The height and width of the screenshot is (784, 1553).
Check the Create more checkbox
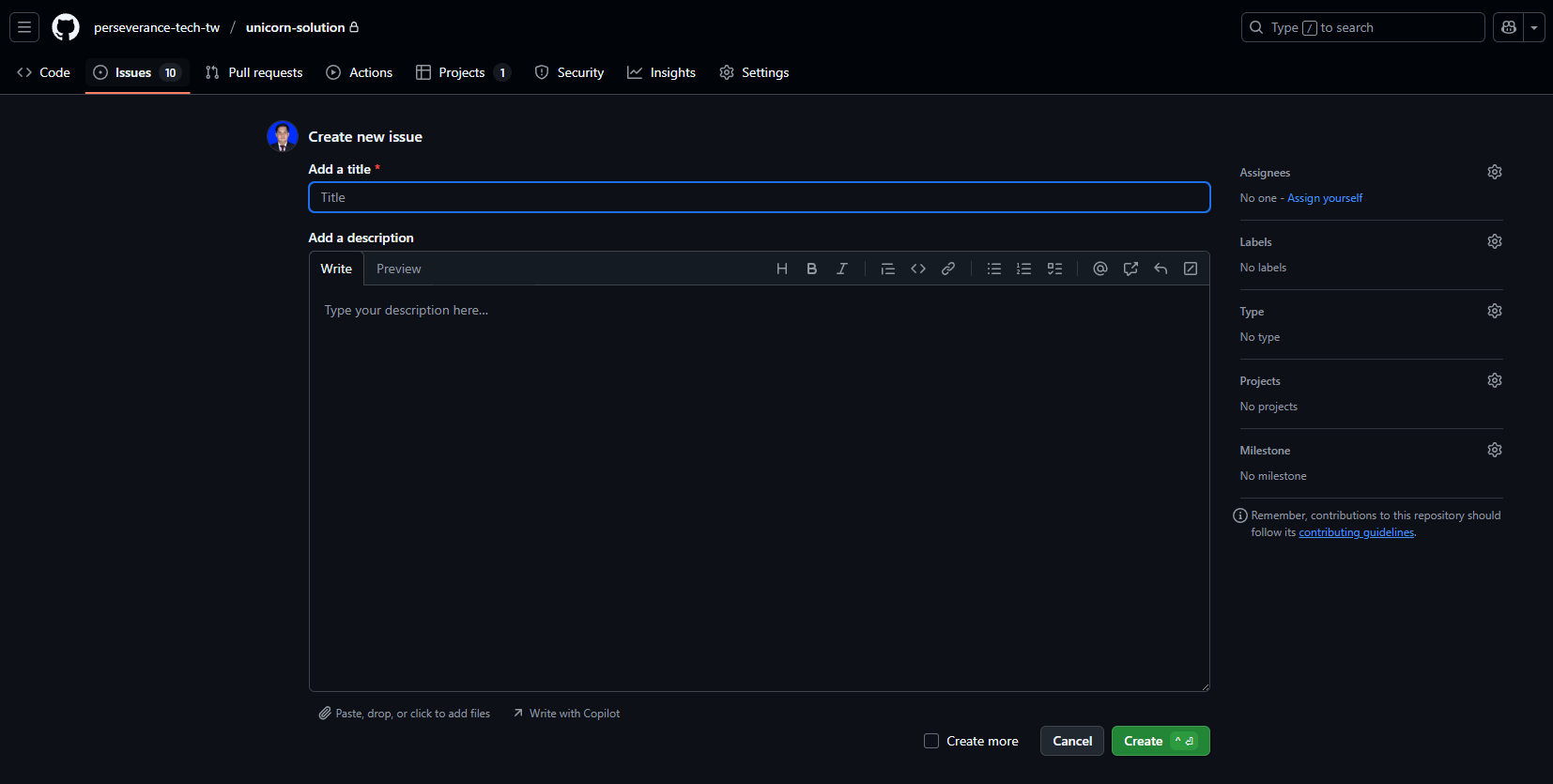pos(931,741)
